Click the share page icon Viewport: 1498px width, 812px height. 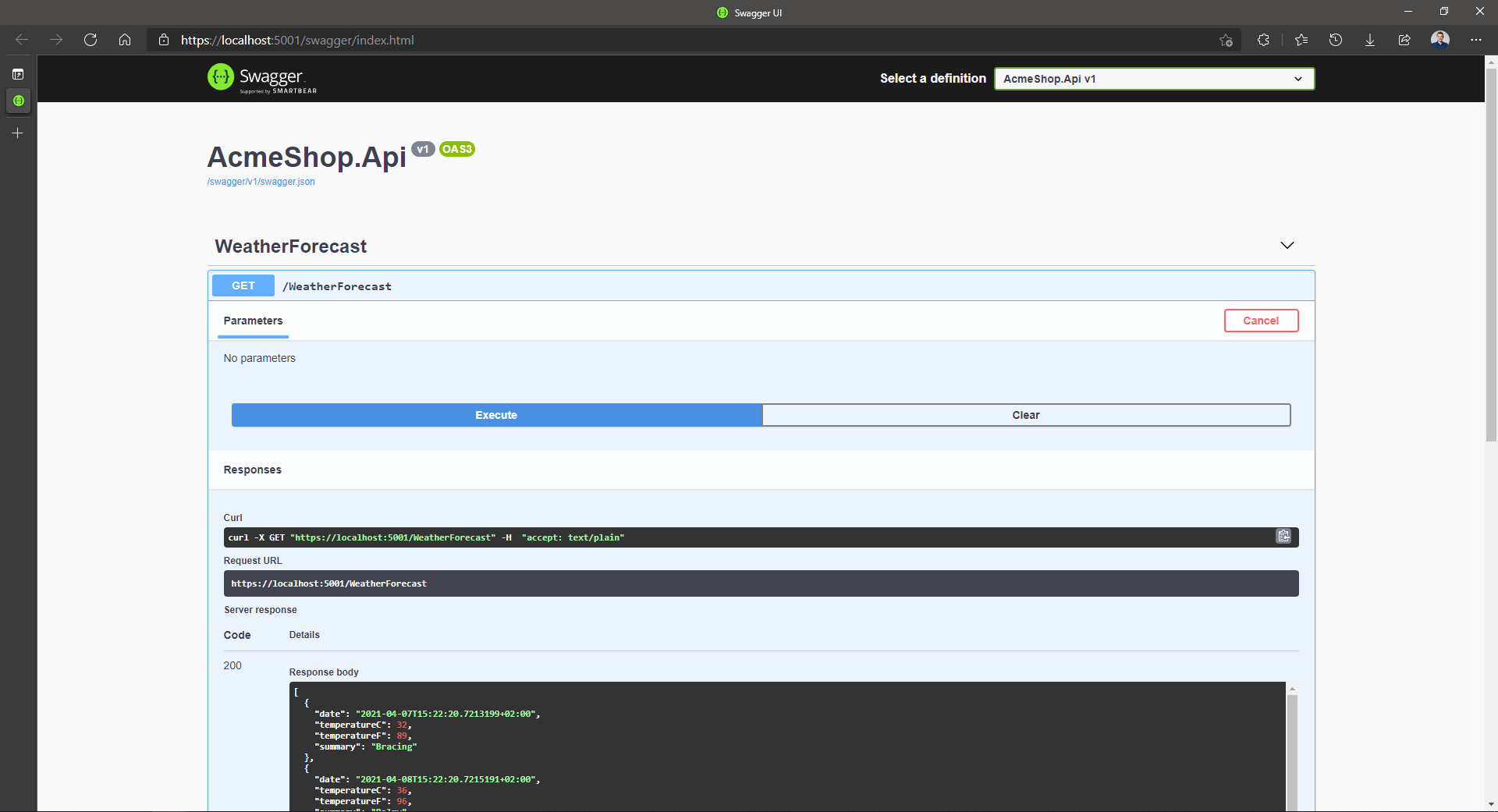click(1404, 40)
